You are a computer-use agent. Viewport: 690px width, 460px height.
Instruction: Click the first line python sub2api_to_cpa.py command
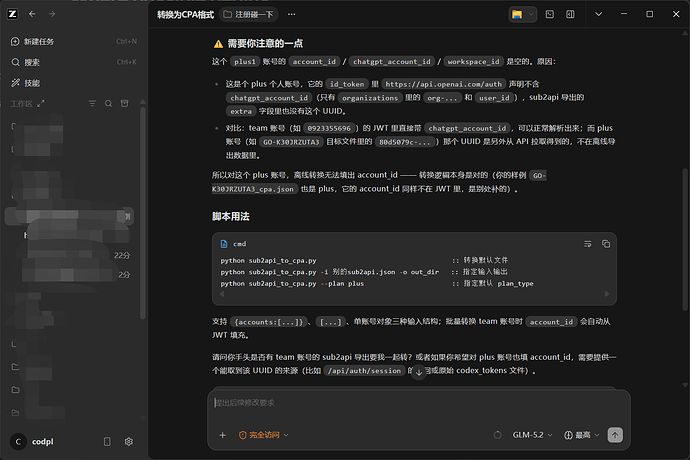[268, 260]
